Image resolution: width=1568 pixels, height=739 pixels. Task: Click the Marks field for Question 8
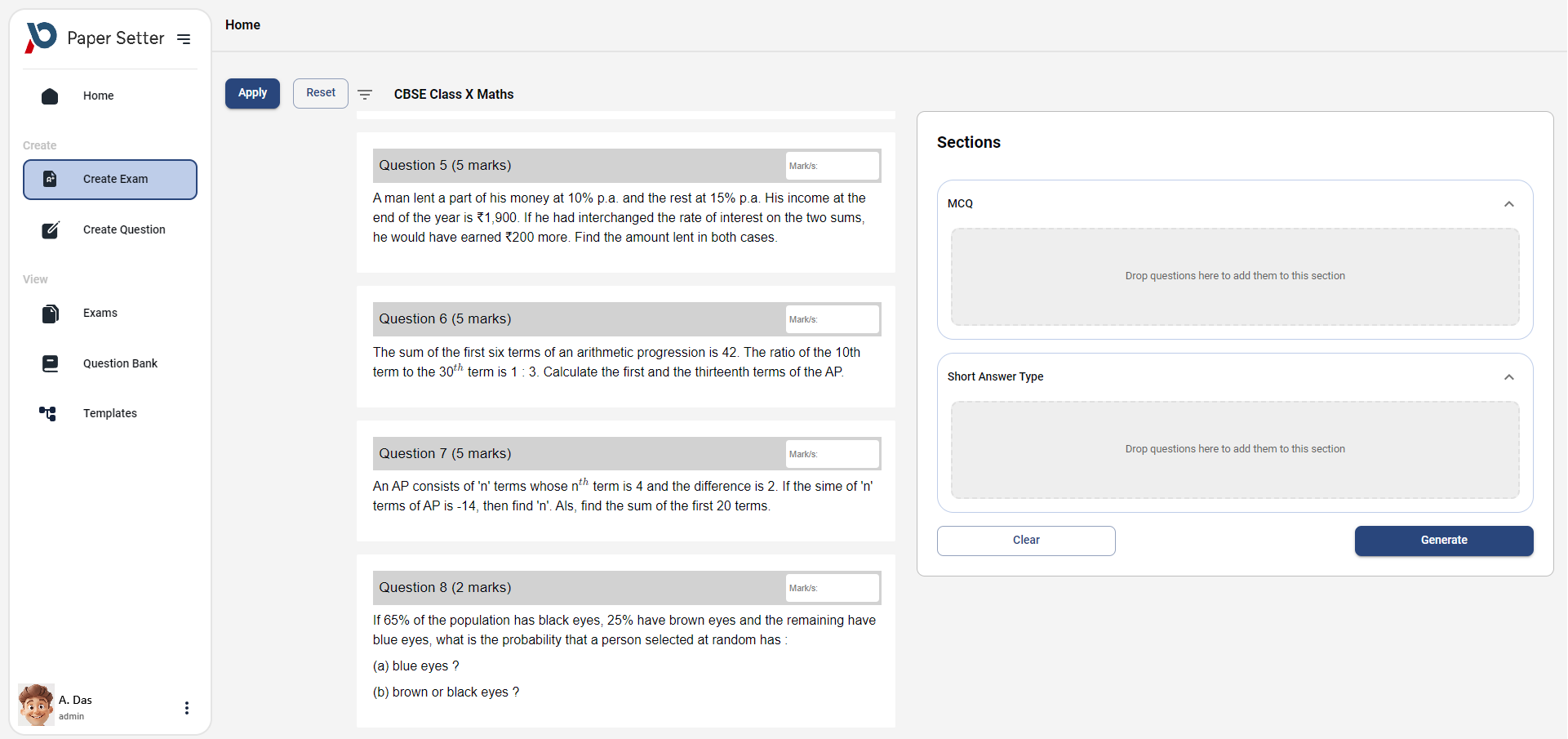(x=832, y=588)
